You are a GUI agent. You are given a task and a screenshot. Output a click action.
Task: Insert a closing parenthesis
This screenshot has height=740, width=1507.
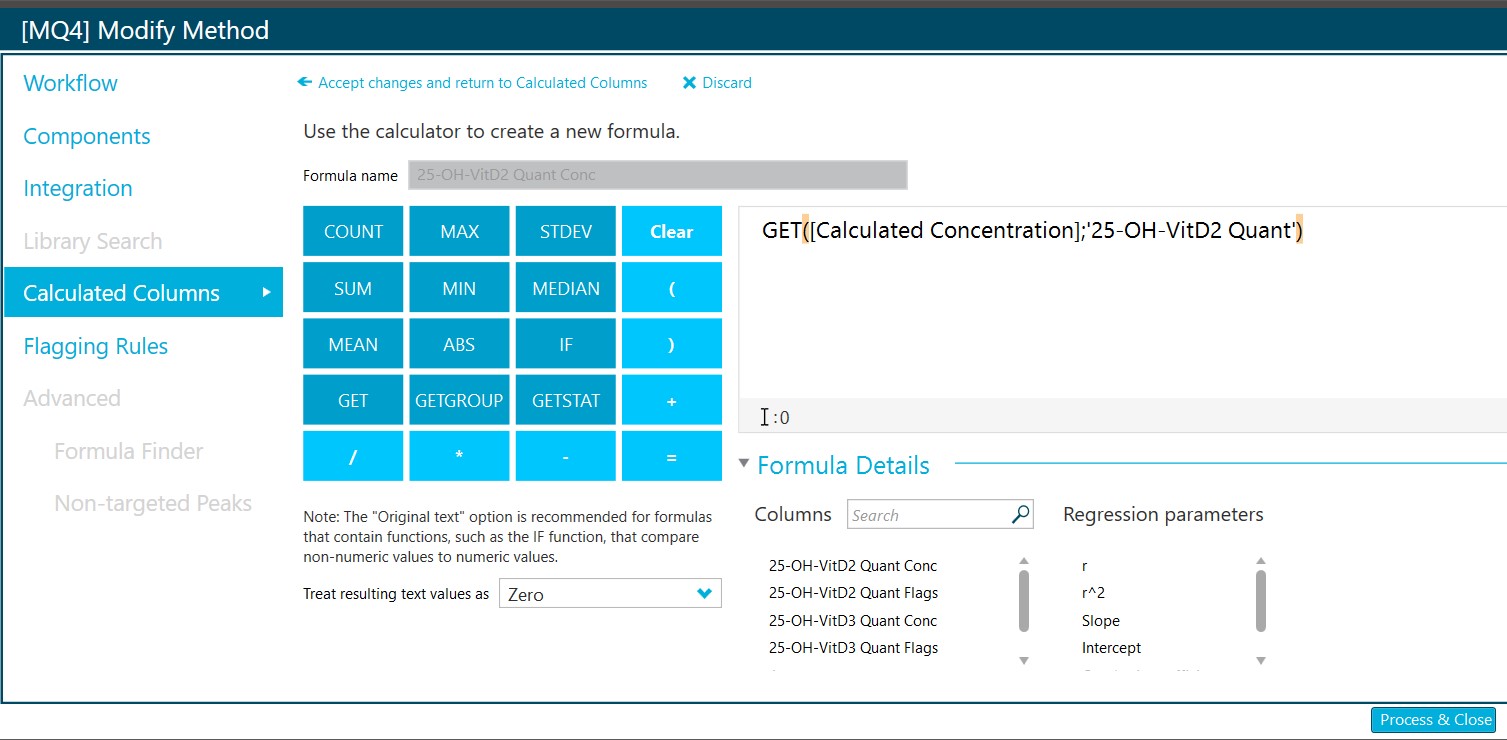point(672,344)
